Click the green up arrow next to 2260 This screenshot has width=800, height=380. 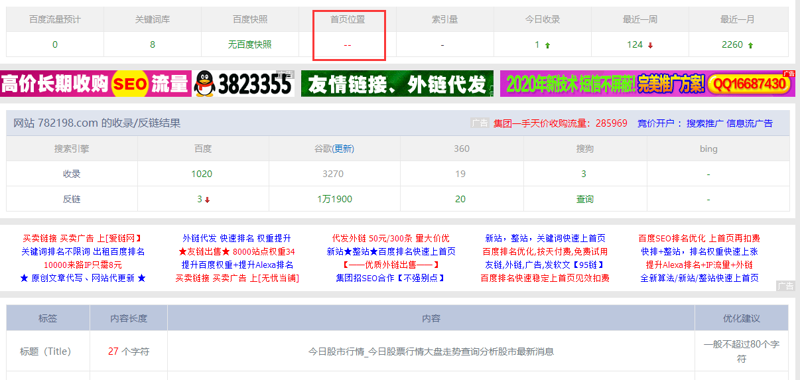pyautogui.click(x=751, y=45)
